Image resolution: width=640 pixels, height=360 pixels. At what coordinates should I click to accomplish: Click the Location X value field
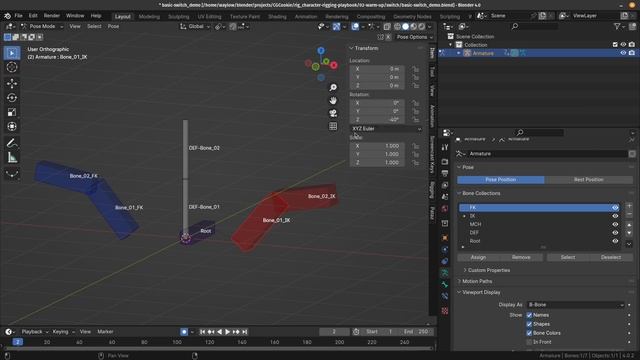pos(377,69)
